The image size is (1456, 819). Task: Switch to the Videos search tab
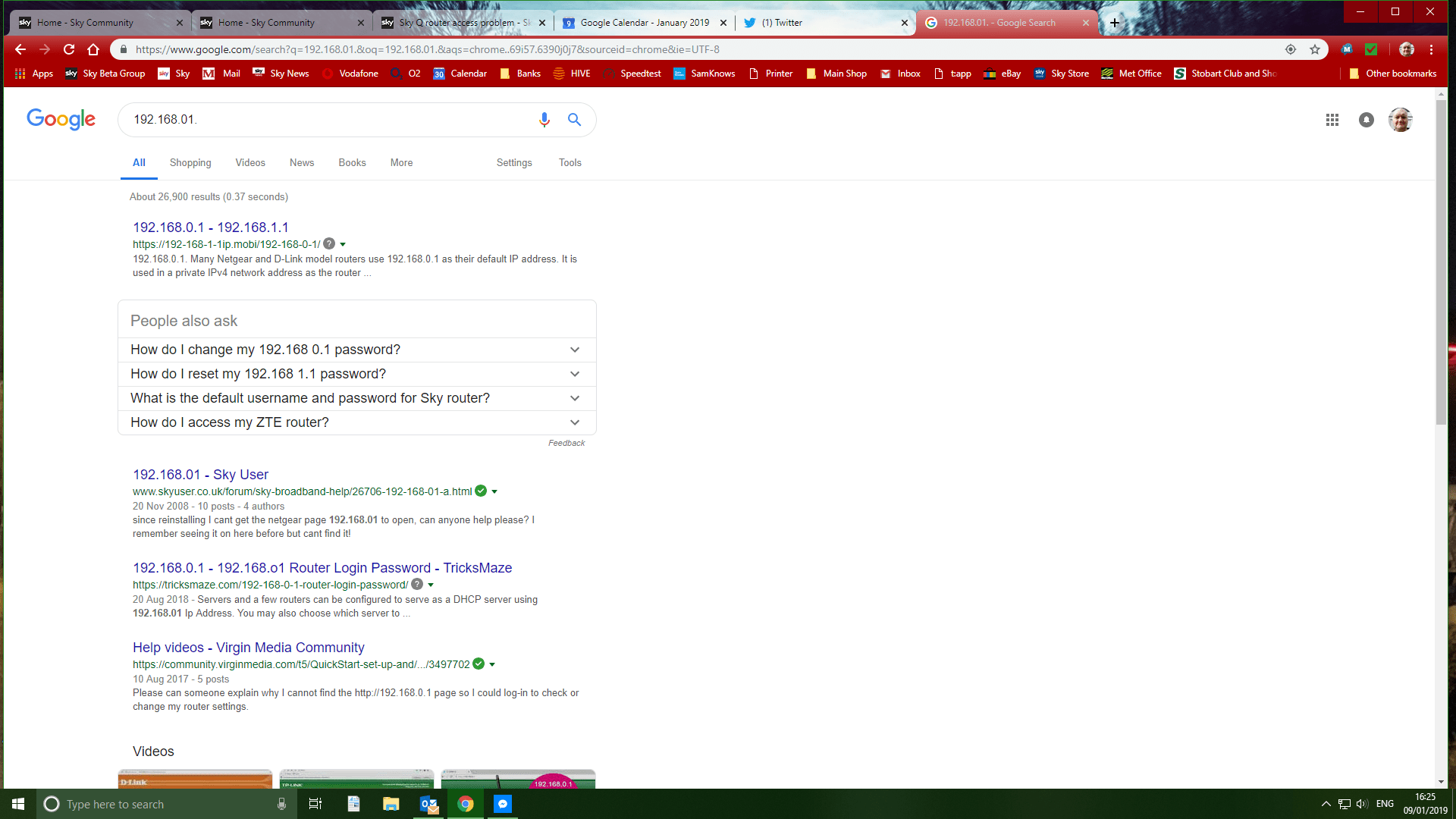coord(249,162)
